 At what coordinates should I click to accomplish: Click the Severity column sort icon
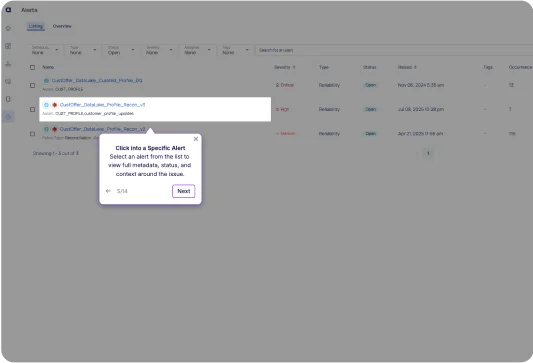294,67
